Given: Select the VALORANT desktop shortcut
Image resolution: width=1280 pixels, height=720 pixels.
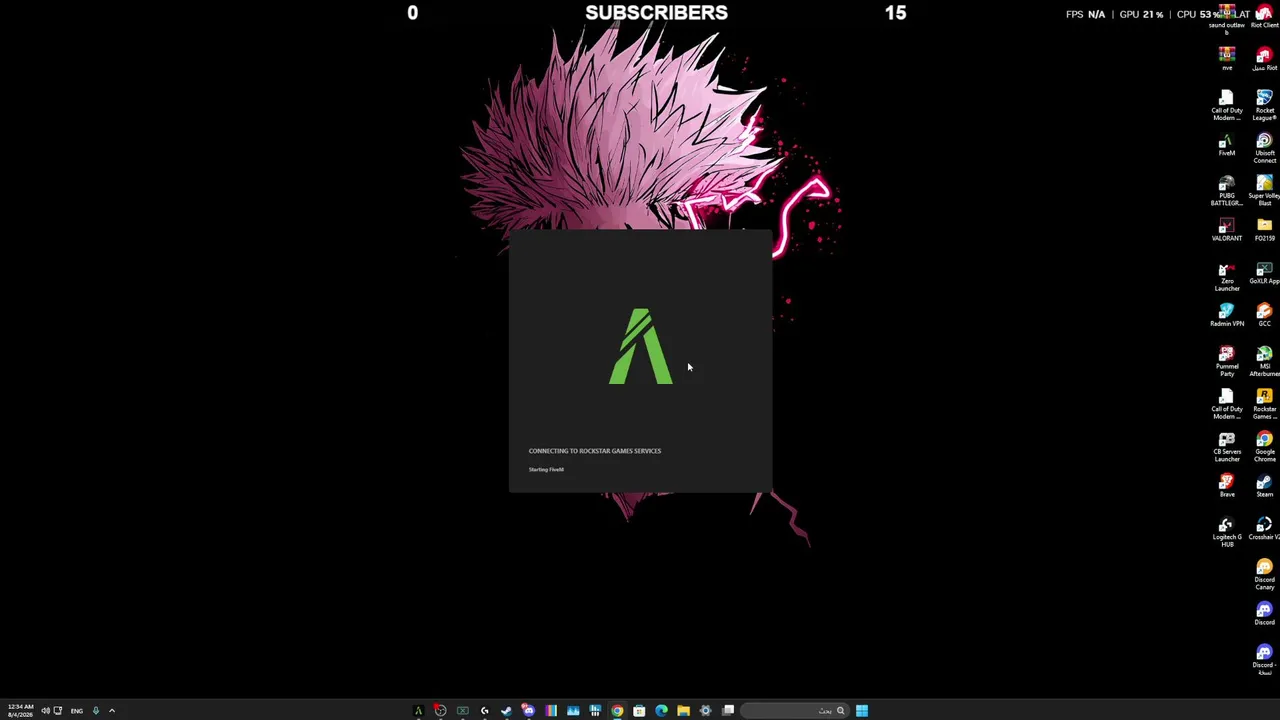Looking at the screenshot, I should coord(1227,231).
